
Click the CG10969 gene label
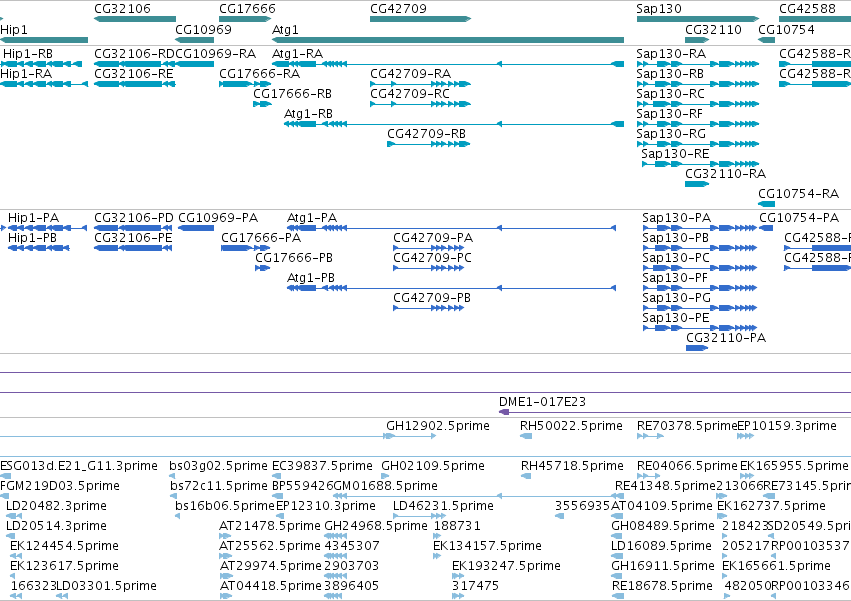(204, 30)
